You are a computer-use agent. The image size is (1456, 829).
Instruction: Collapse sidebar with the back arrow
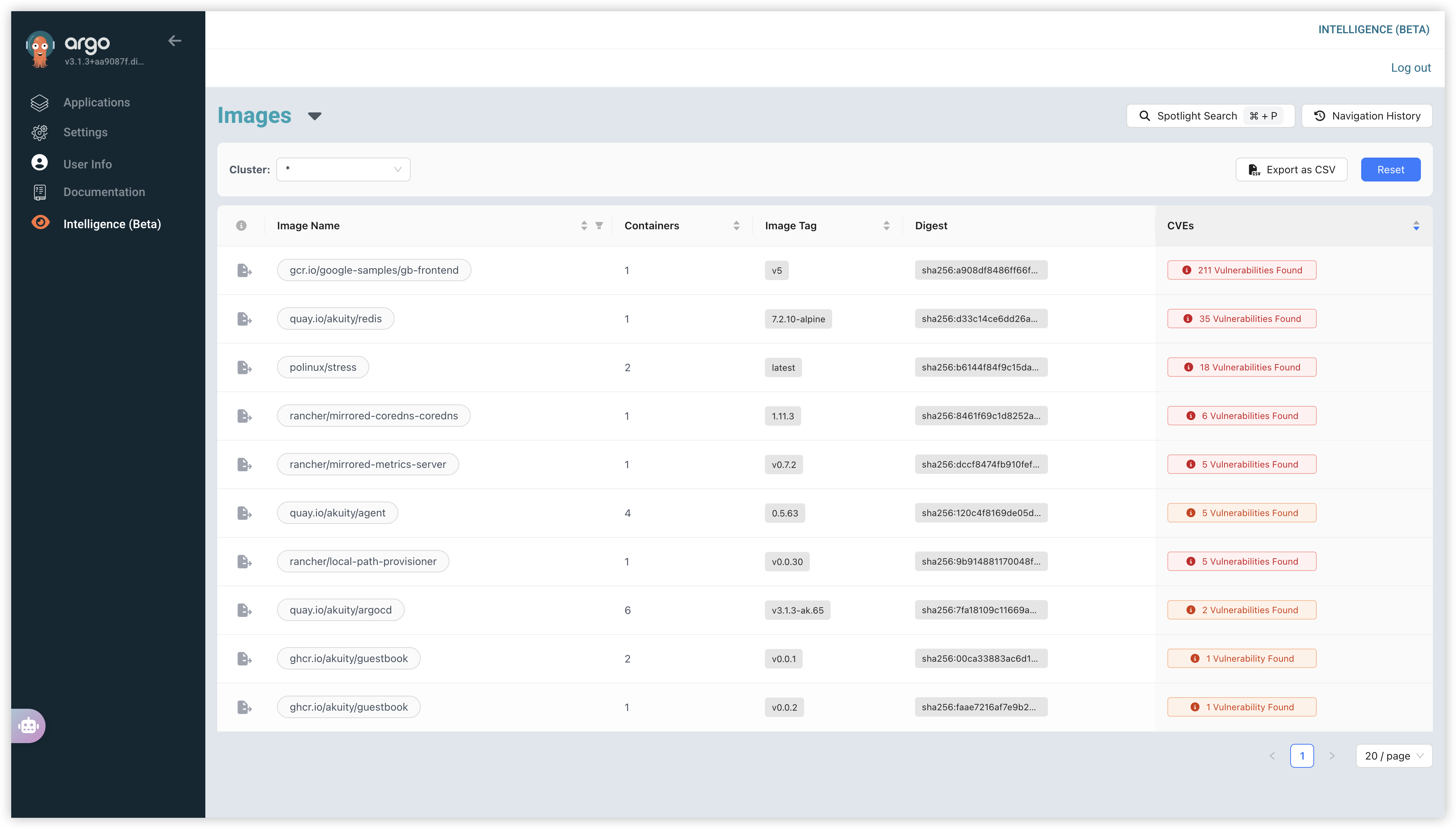click(175, 40)
